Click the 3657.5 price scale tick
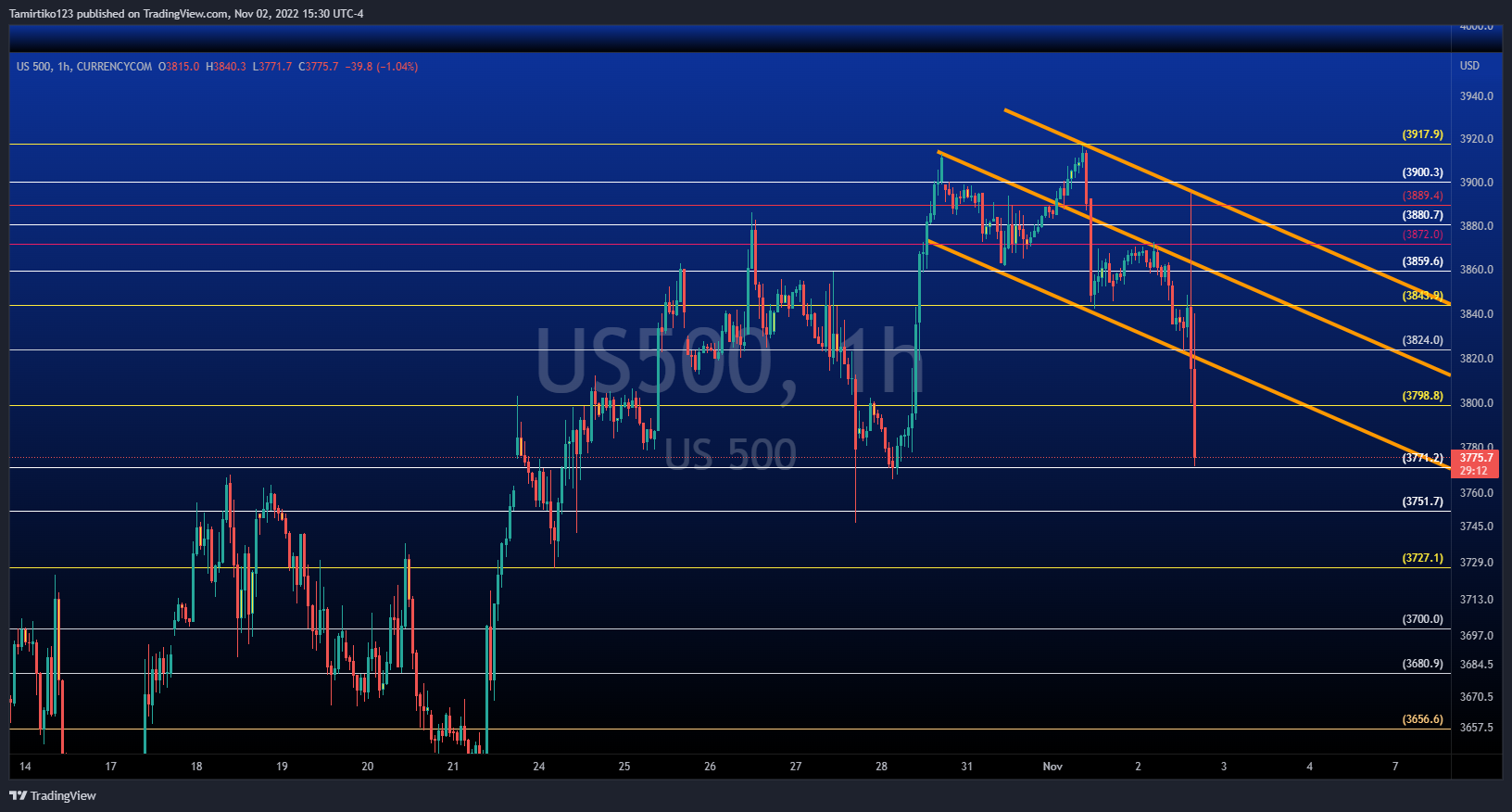The image size is (1512, 812). tap(1477, 728)
